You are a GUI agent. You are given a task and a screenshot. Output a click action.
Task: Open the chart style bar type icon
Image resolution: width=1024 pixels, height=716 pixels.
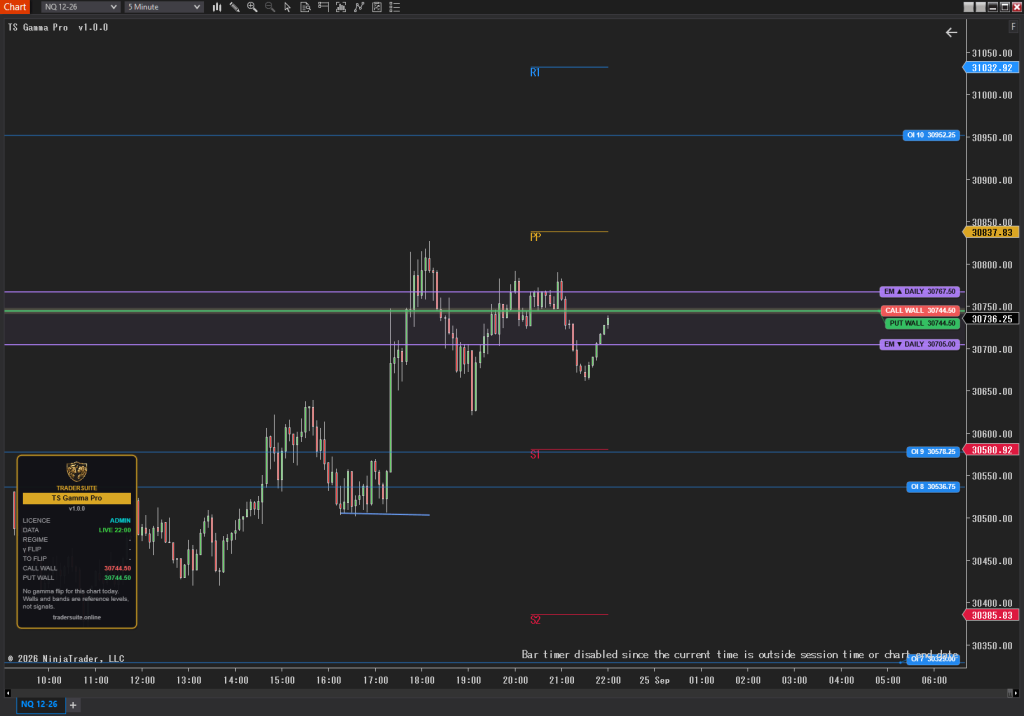click(x=217, y=7)
